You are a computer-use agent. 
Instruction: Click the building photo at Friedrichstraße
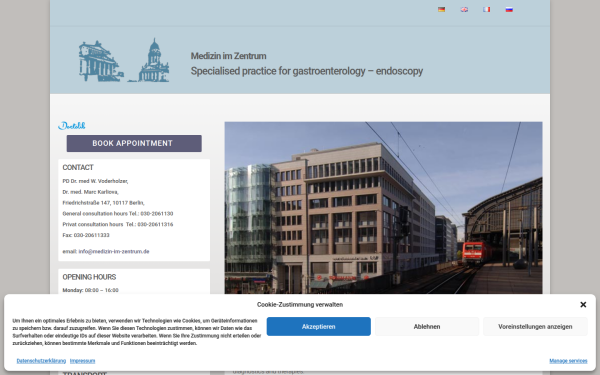tap(383, 208)
